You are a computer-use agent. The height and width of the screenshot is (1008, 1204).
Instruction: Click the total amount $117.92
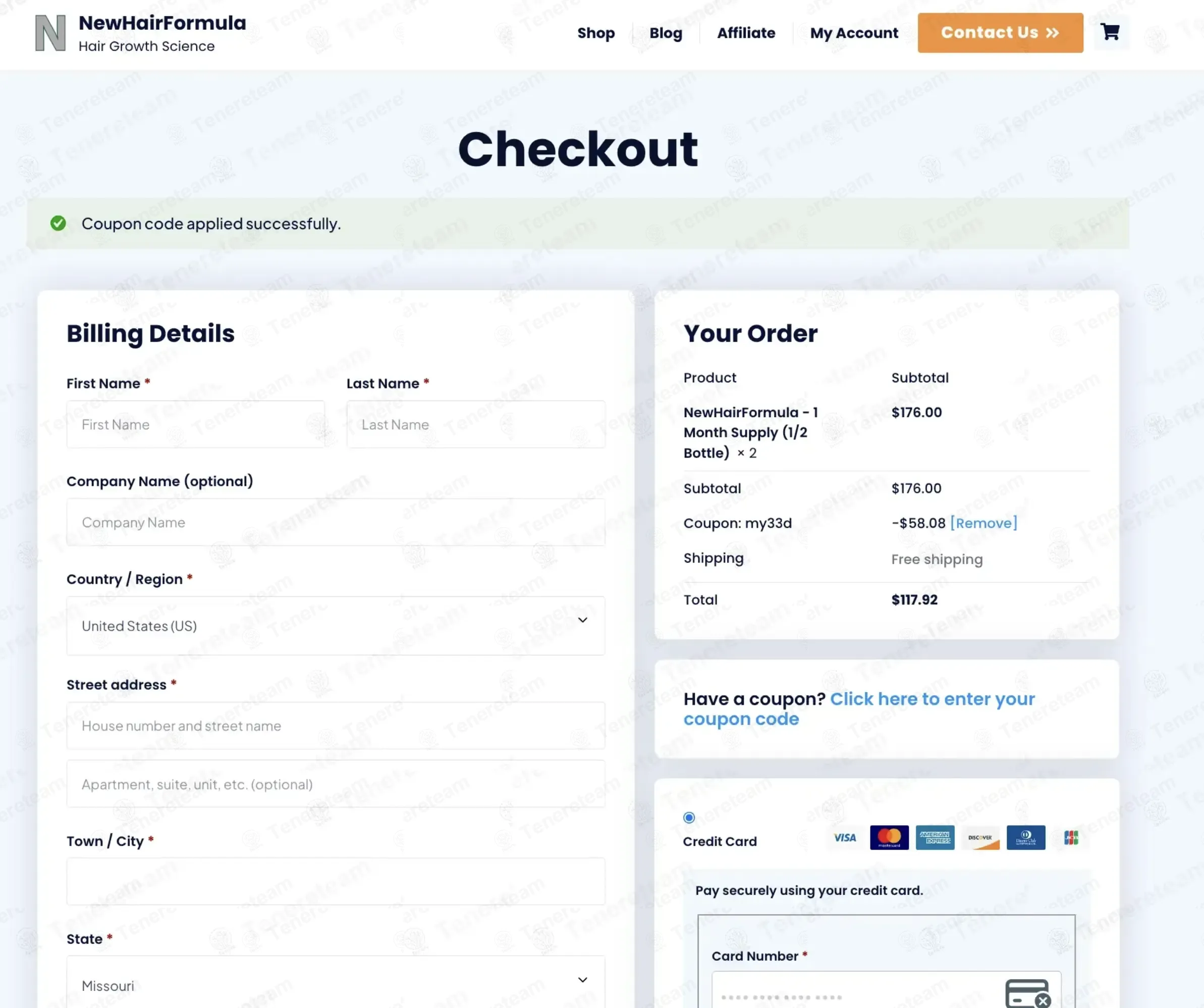click(x=914, y=600)
